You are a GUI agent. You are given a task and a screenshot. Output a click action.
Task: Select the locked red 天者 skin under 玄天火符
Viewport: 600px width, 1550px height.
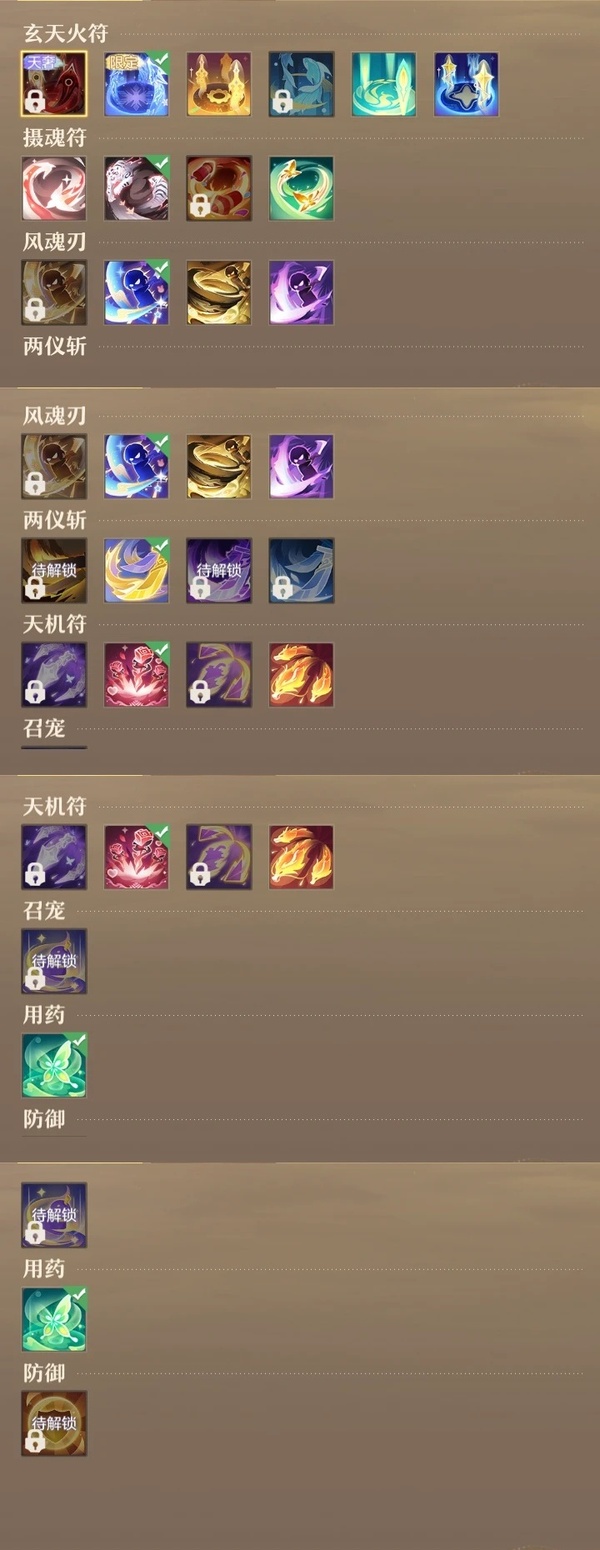[54, 85]
